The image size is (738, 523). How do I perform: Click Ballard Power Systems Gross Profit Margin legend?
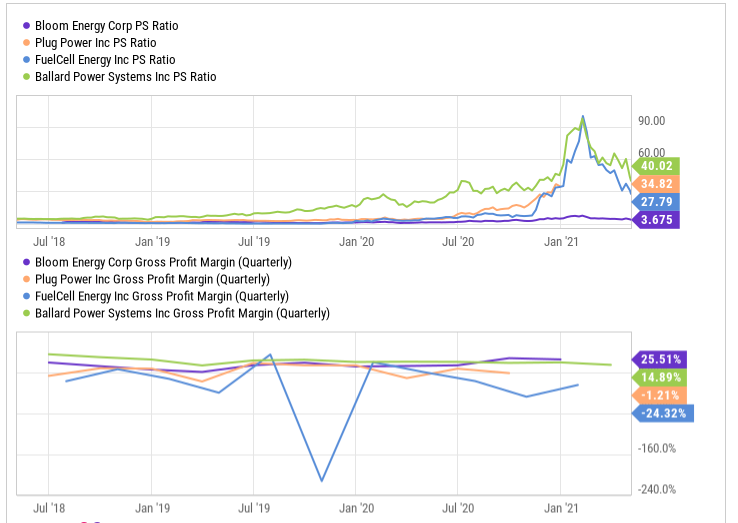click(182, 313)
